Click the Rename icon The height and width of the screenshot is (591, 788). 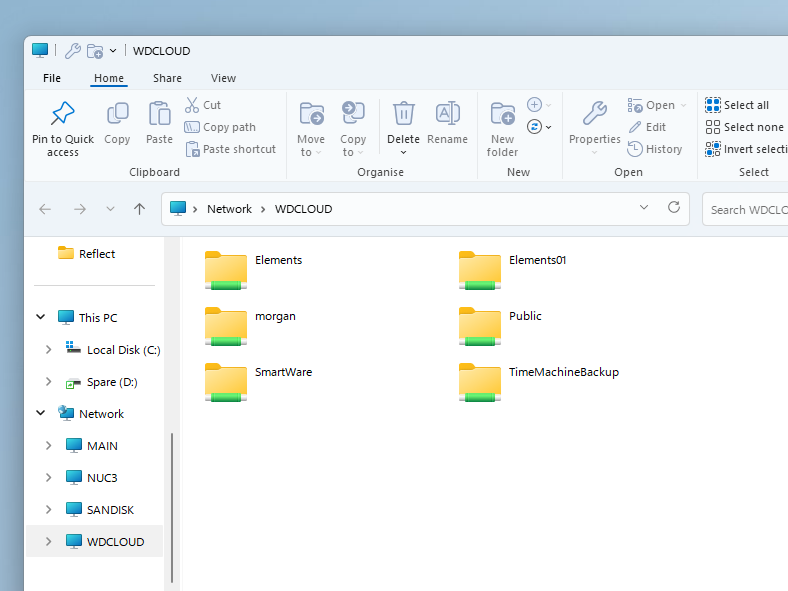(447, 113)
